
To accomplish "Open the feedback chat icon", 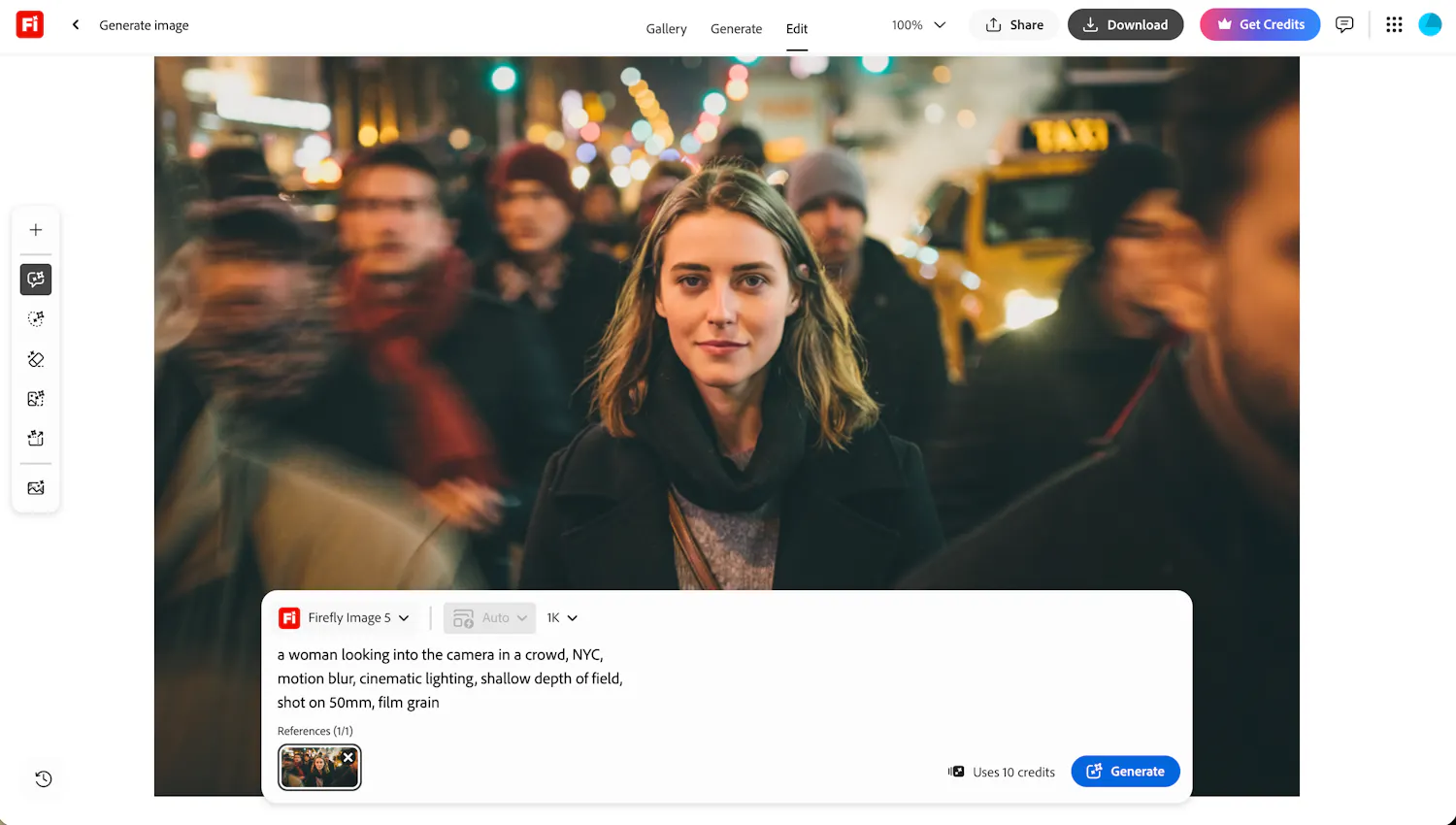I will 1344,25.
